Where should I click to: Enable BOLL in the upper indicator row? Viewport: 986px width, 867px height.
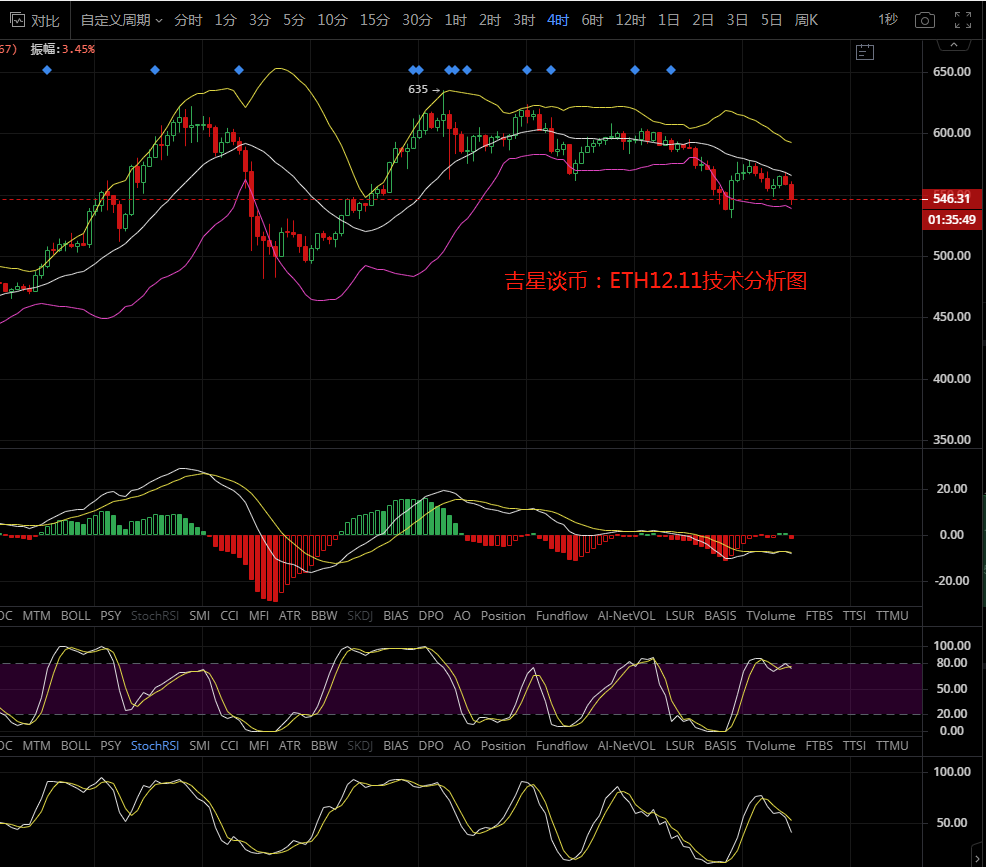[x=76, y=616]
